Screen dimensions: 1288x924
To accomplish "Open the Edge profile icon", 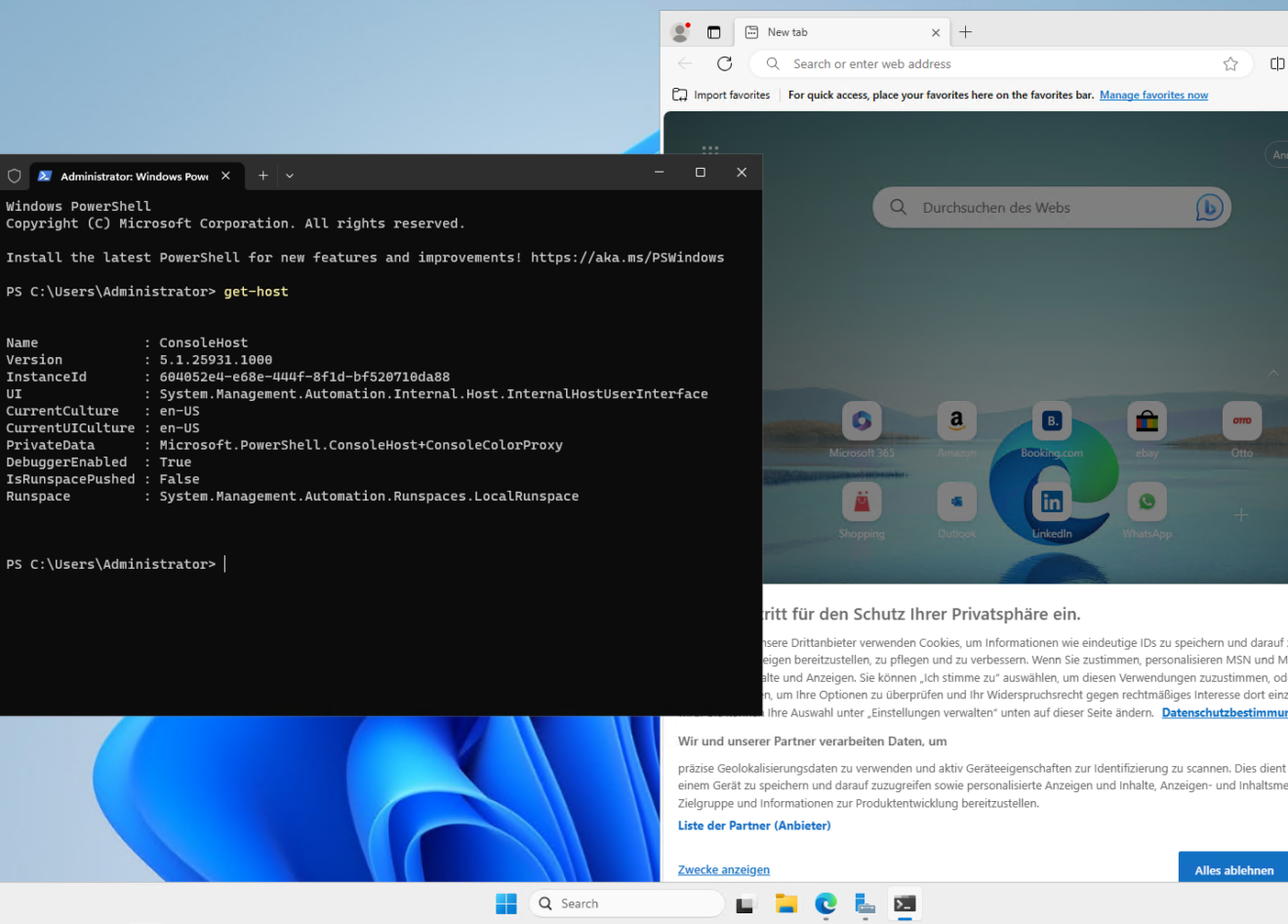I will (679, 31).
